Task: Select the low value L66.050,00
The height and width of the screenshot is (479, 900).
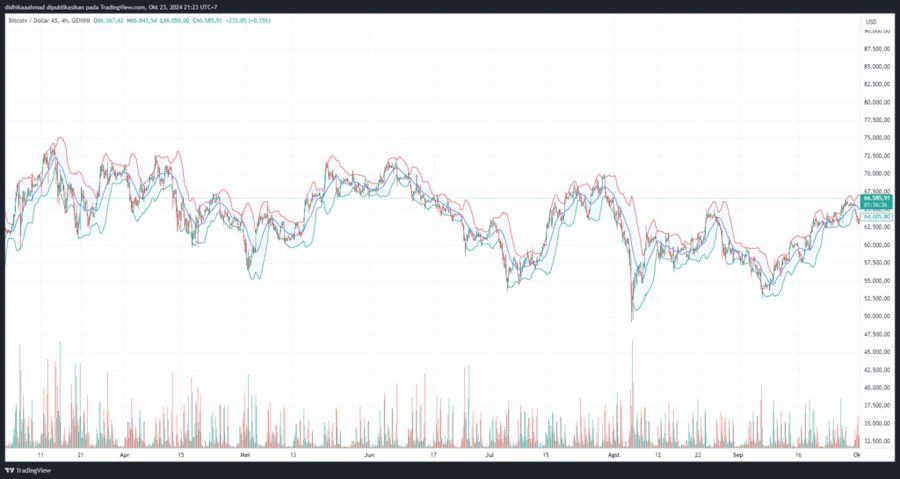Action: point(174,21)
